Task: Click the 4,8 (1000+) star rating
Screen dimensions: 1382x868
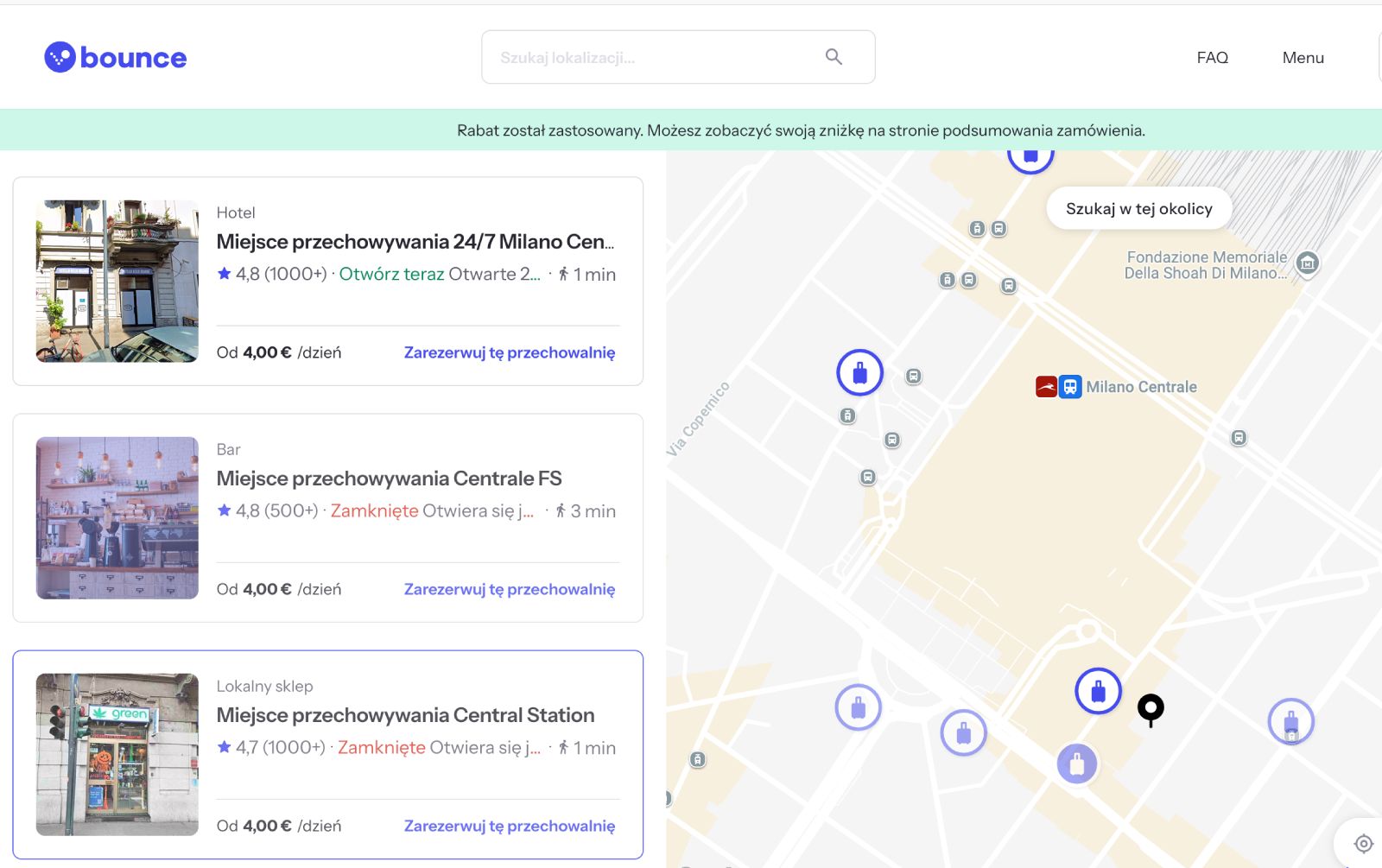Action: [272, 274]
